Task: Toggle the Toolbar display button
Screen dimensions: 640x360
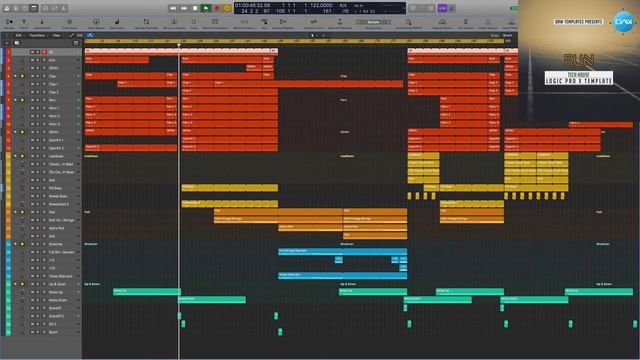Action: [x=34, y=8]
